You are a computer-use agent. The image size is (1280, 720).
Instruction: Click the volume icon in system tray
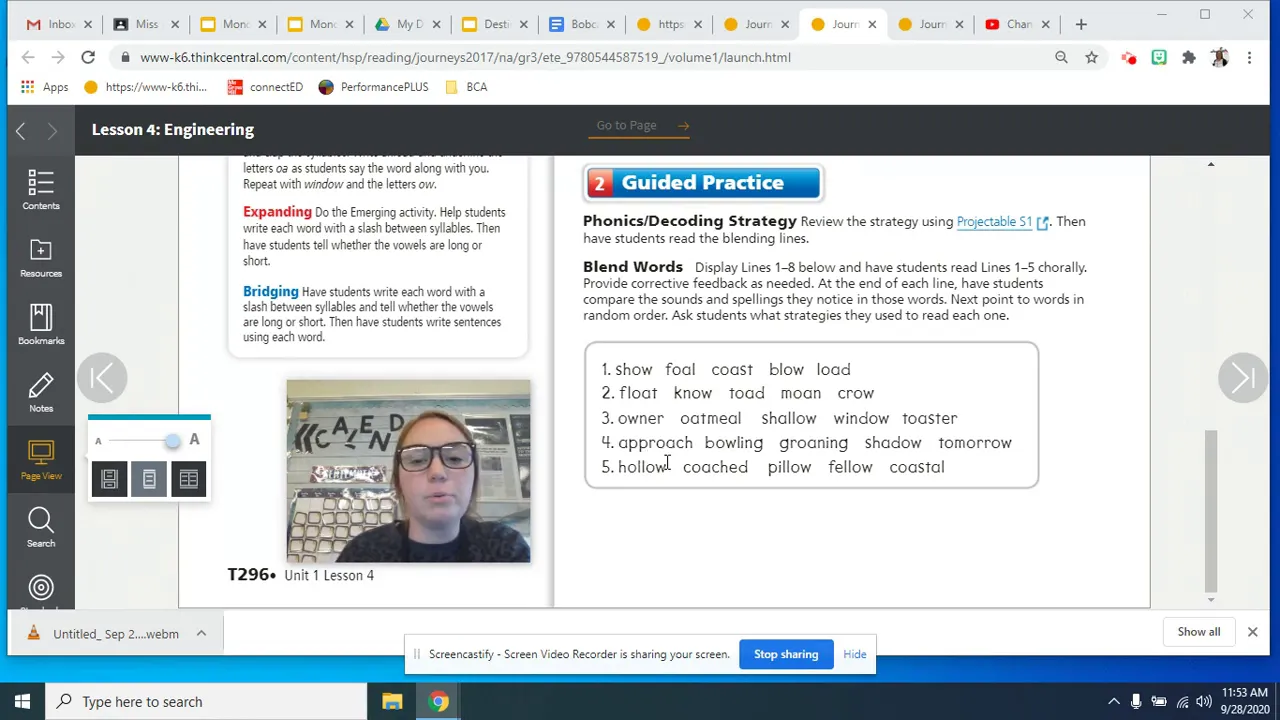[x=1204, y=702]
